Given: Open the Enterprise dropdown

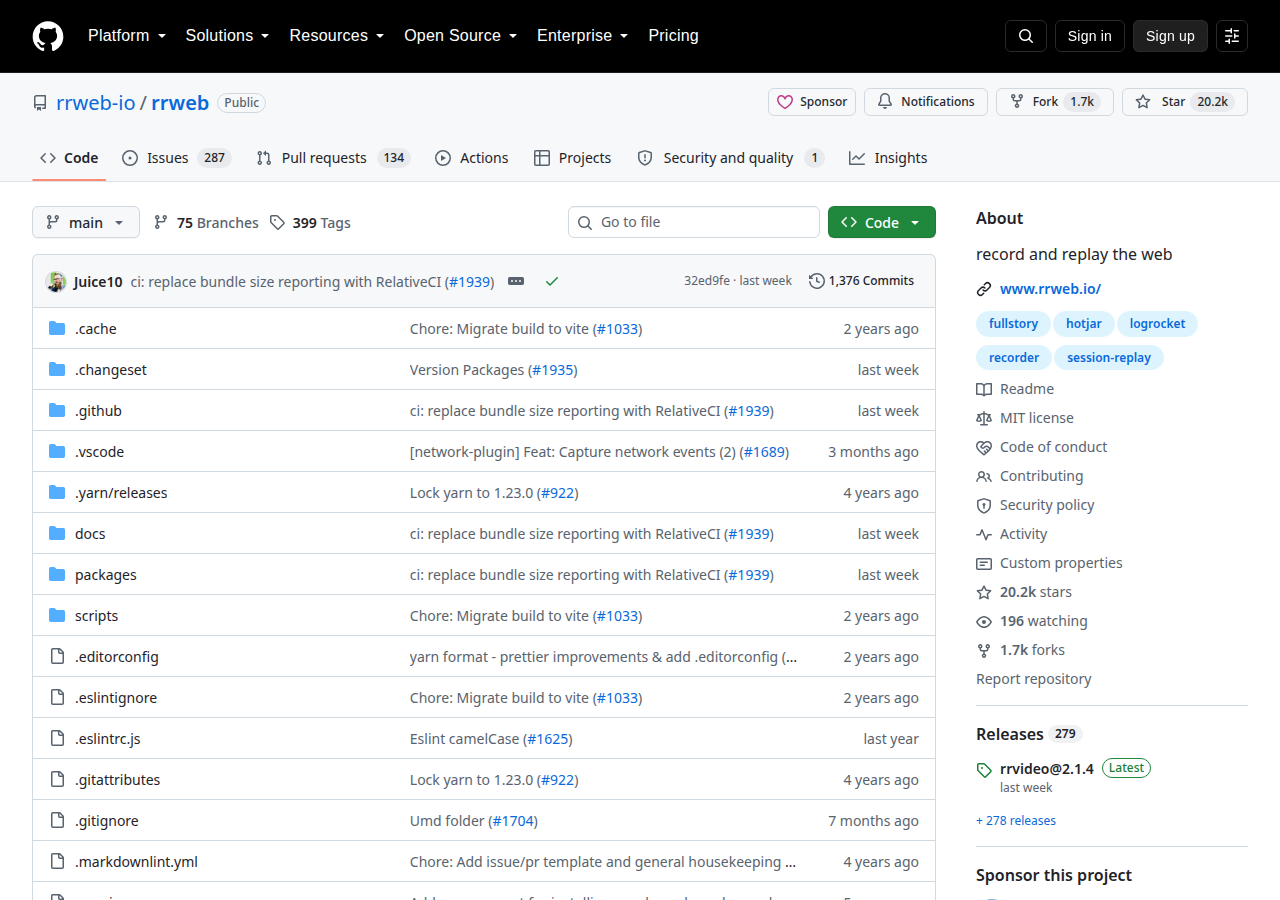Looking at the screenshot, I should tap(582, 36).
